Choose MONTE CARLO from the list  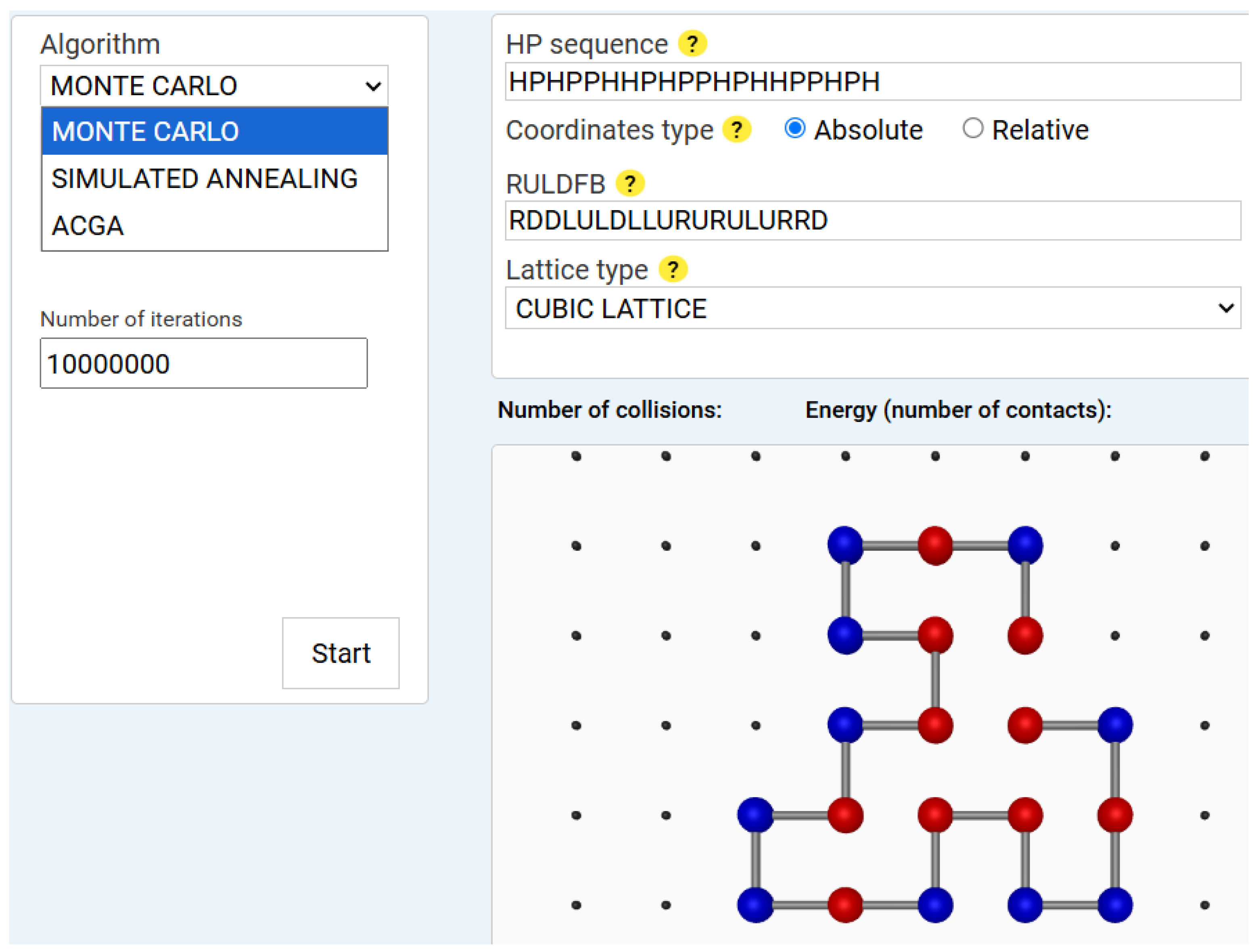(x=215, y=131)
